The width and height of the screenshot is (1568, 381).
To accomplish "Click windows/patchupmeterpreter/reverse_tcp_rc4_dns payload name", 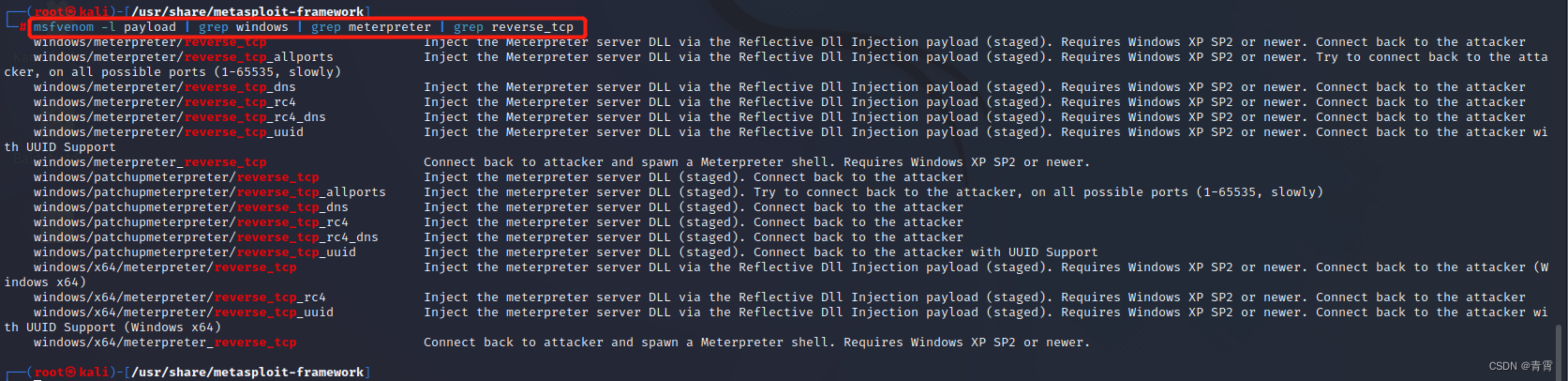I will pyautogui.click(x=206, y=237).
